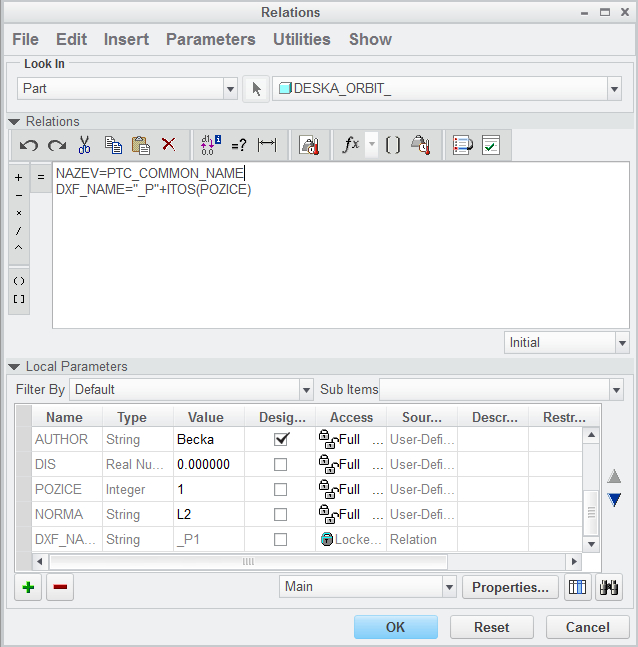Open the Look In Part dropdown
This screenshot has width=638, height=647.
(x=230, y=89)
